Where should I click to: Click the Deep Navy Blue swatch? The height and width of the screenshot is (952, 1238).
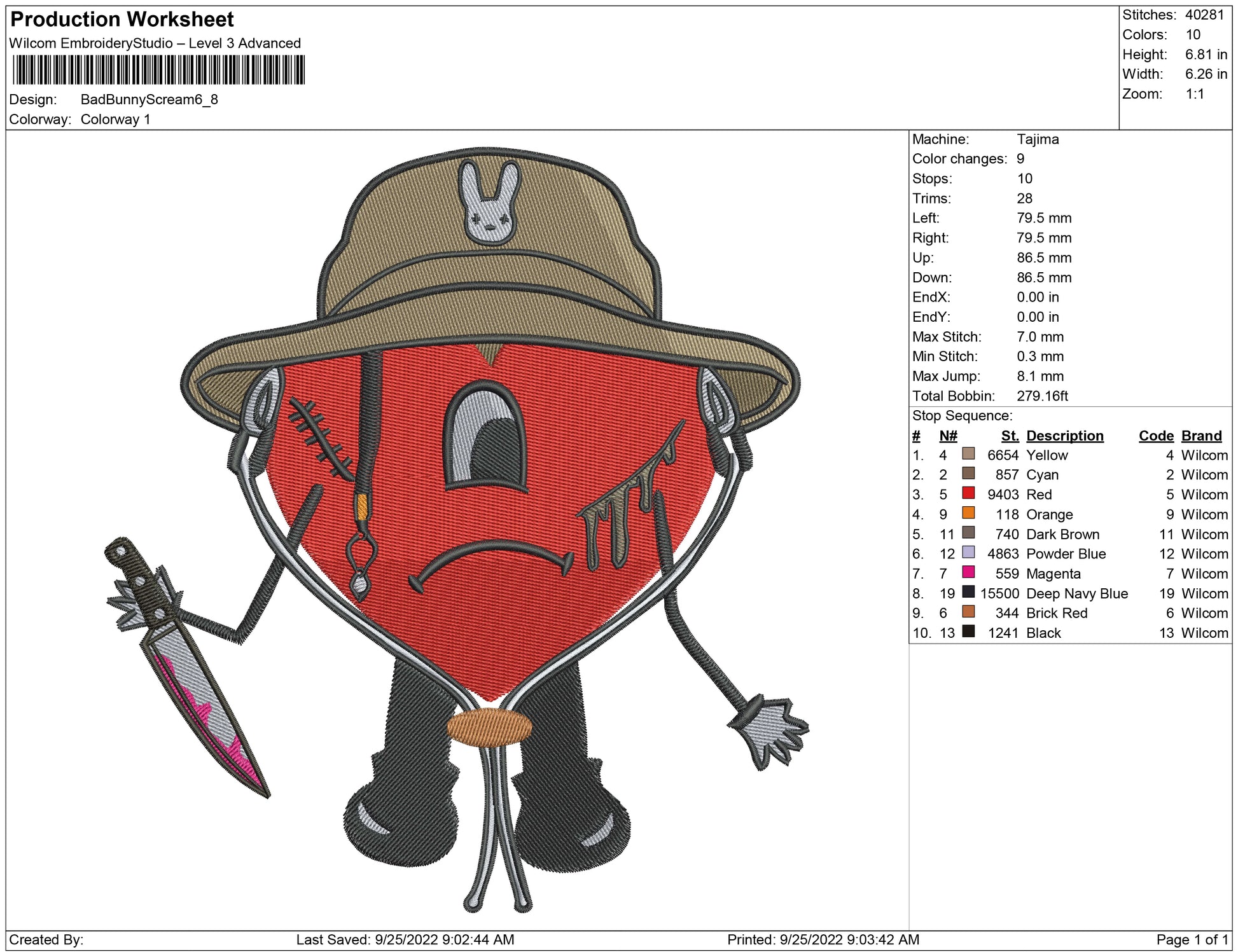(x=968, y=591)
